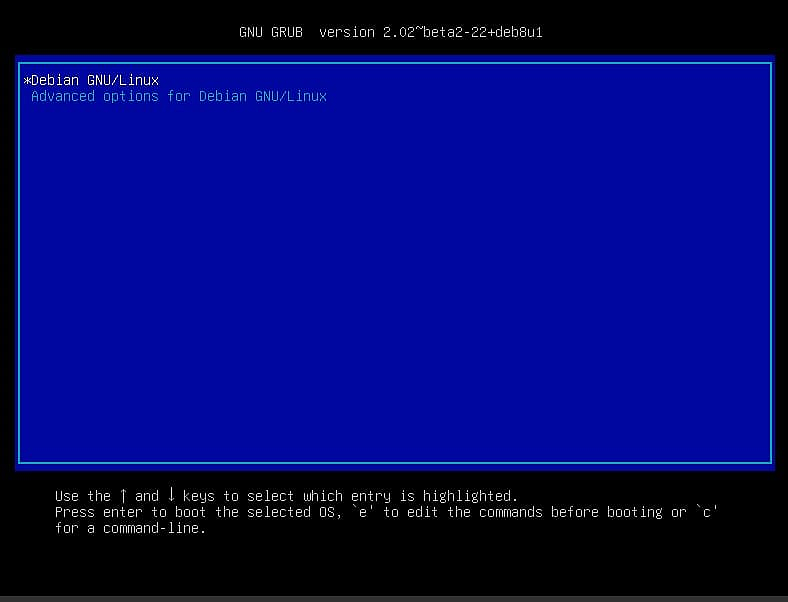The width and height of the screenshot is (788, 602).
Task: Click "edit the commands before booting" text
Action: coord(534,512)
